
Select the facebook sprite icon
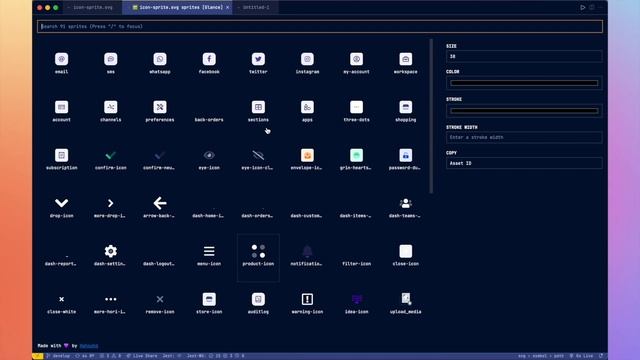click(209, 59)
